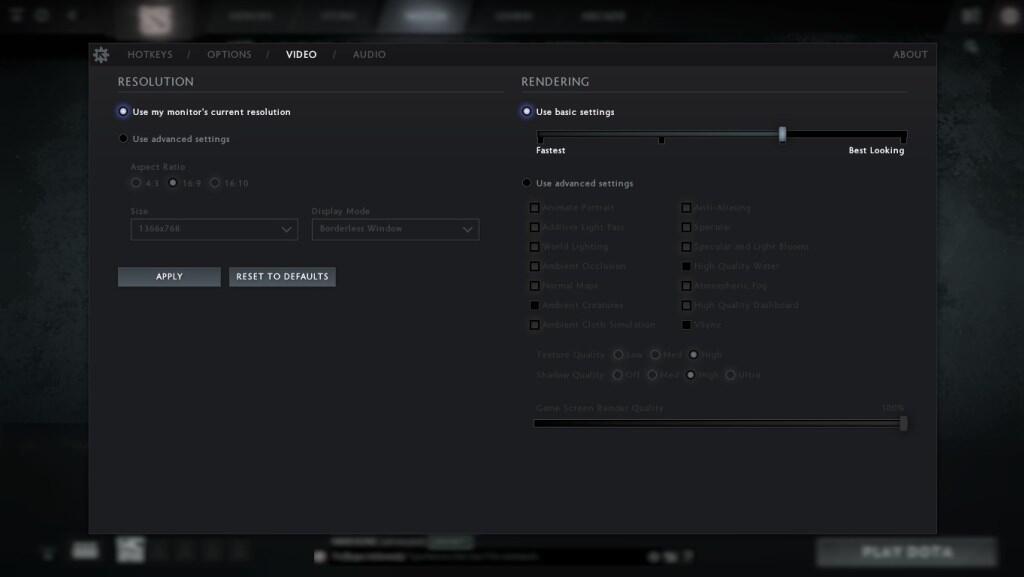Open the Size resolution dropdown
The width and height of the screenshot is (1024, 577).
(214, 229)
